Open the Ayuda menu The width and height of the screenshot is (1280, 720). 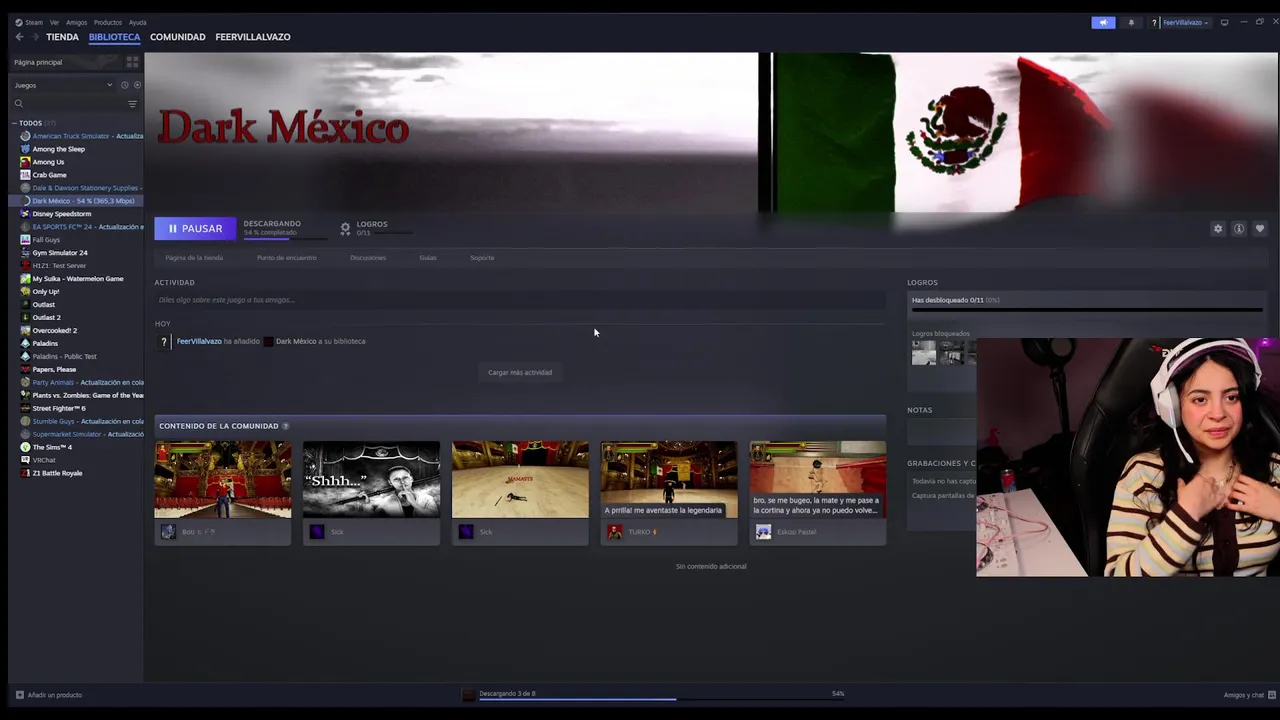pos(138,22)
